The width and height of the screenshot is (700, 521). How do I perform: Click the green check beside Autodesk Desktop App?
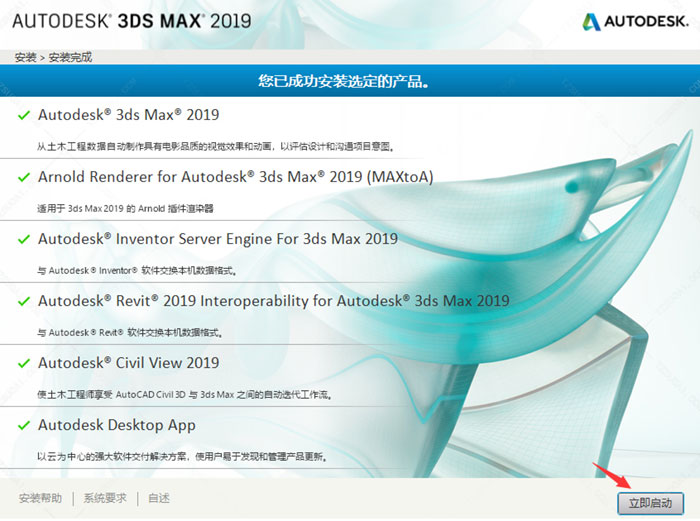coord(24,425)
